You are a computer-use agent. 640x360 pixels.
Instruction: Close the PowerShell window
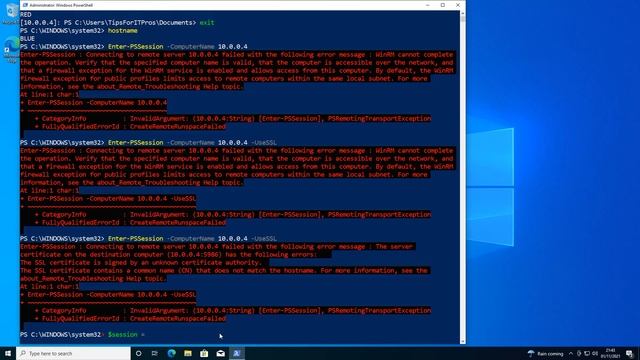point(458,5)
